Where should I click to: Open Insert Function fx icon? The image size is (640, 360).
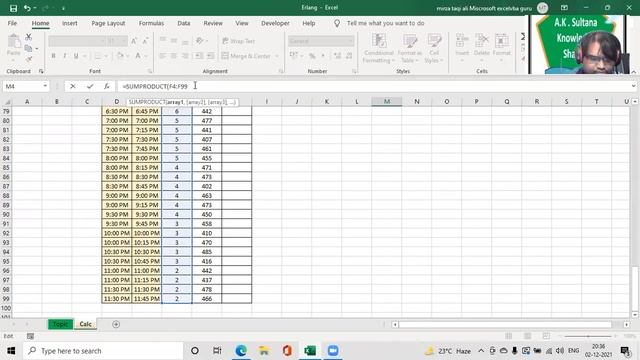107,86
